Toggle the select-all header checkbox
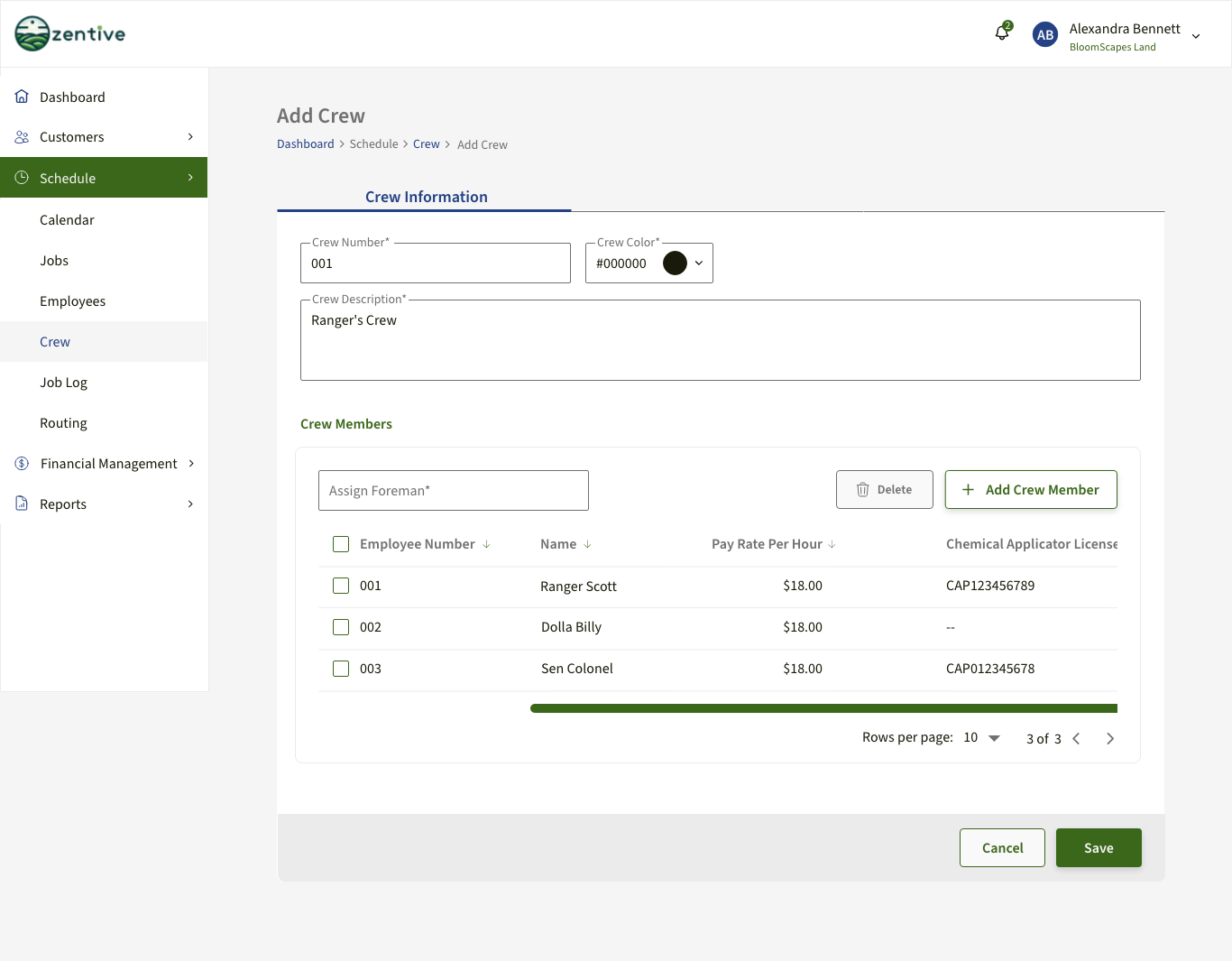Image resolution: width=1232 pixels, height=961 pixels. 341,544
